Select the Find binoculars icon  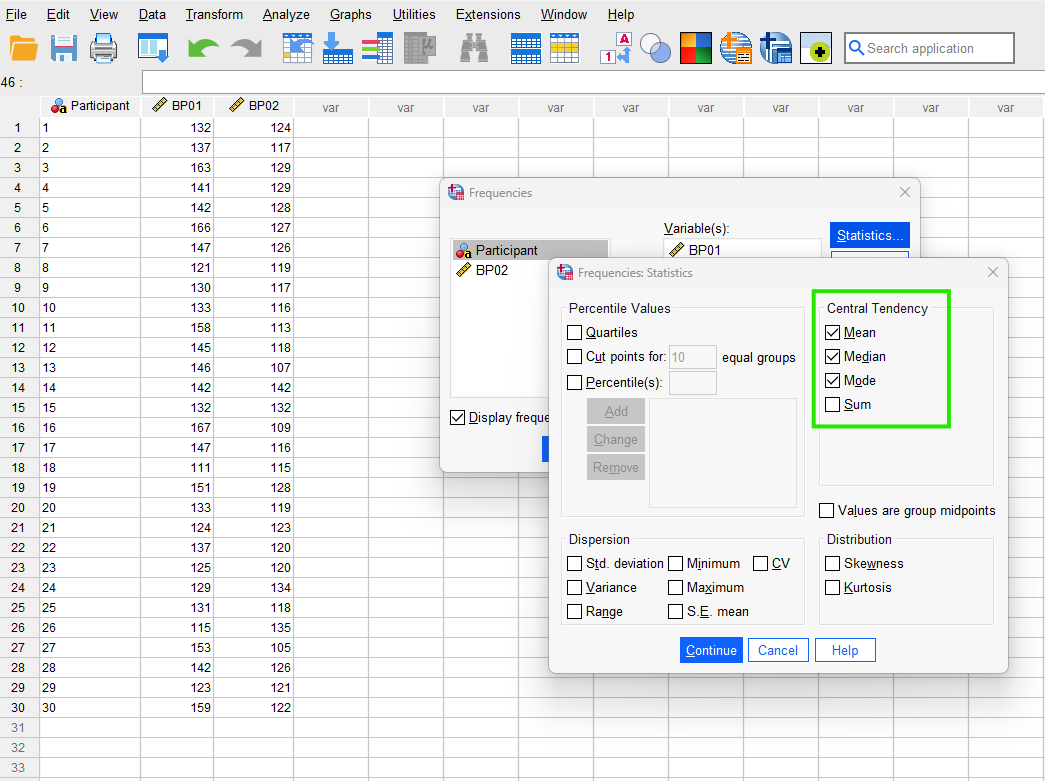[474, 47]
